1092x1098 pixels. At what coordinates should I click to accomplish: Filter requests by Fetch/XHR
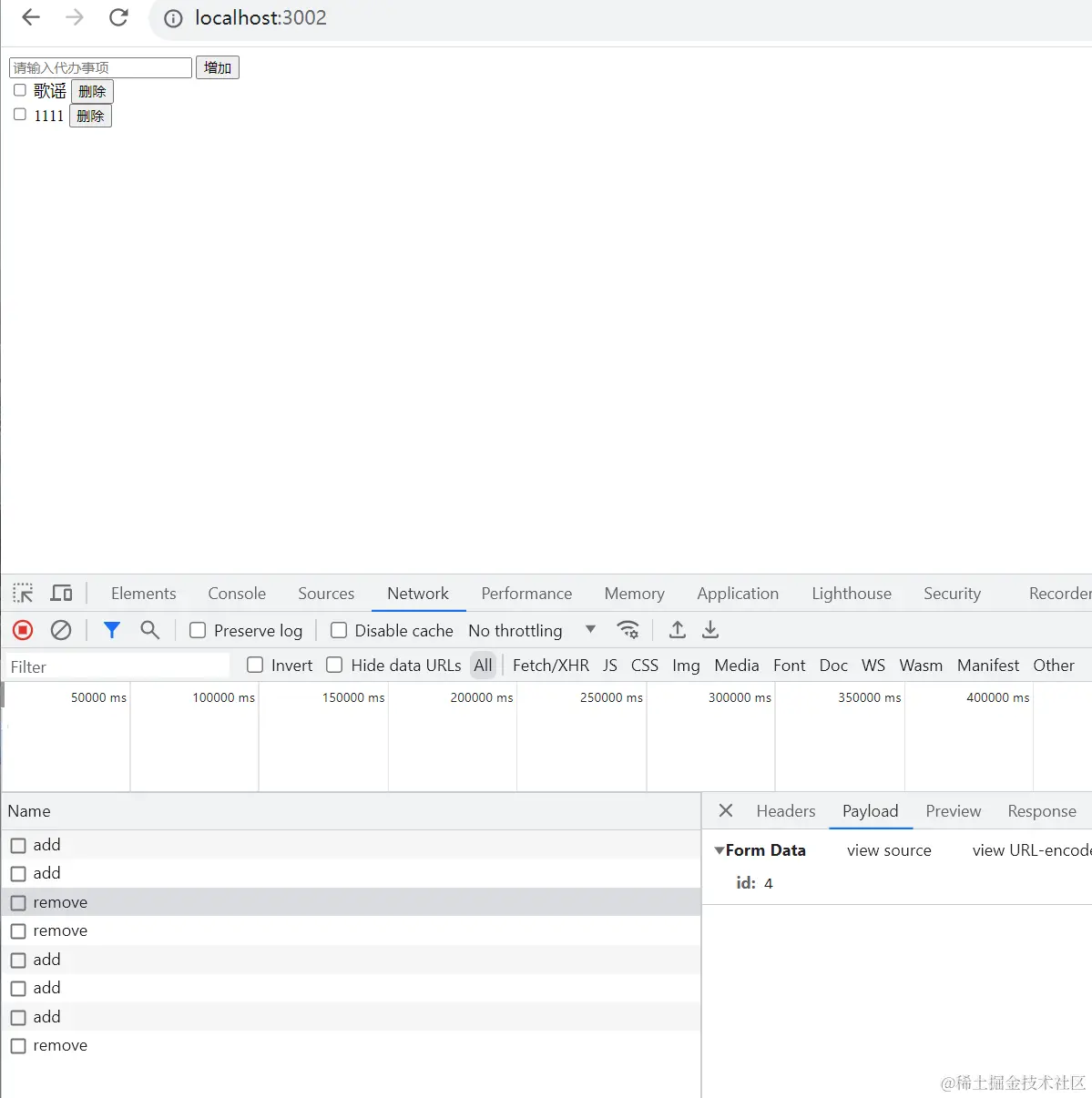pos(551,666)
